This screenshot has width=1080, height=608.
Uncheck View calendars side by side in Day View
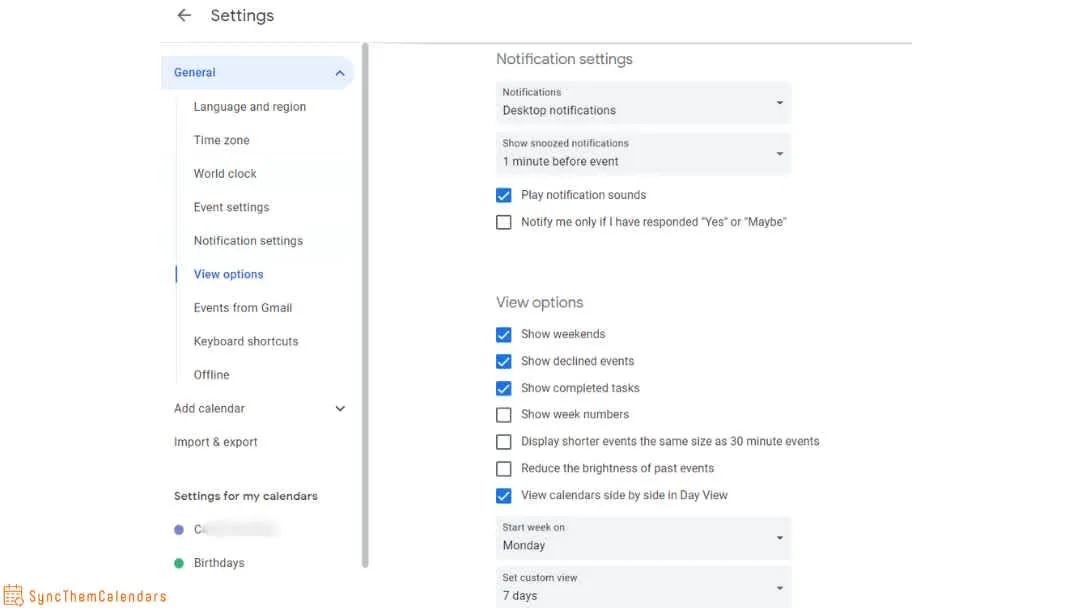pyautogui.click(x=503, y=496)
